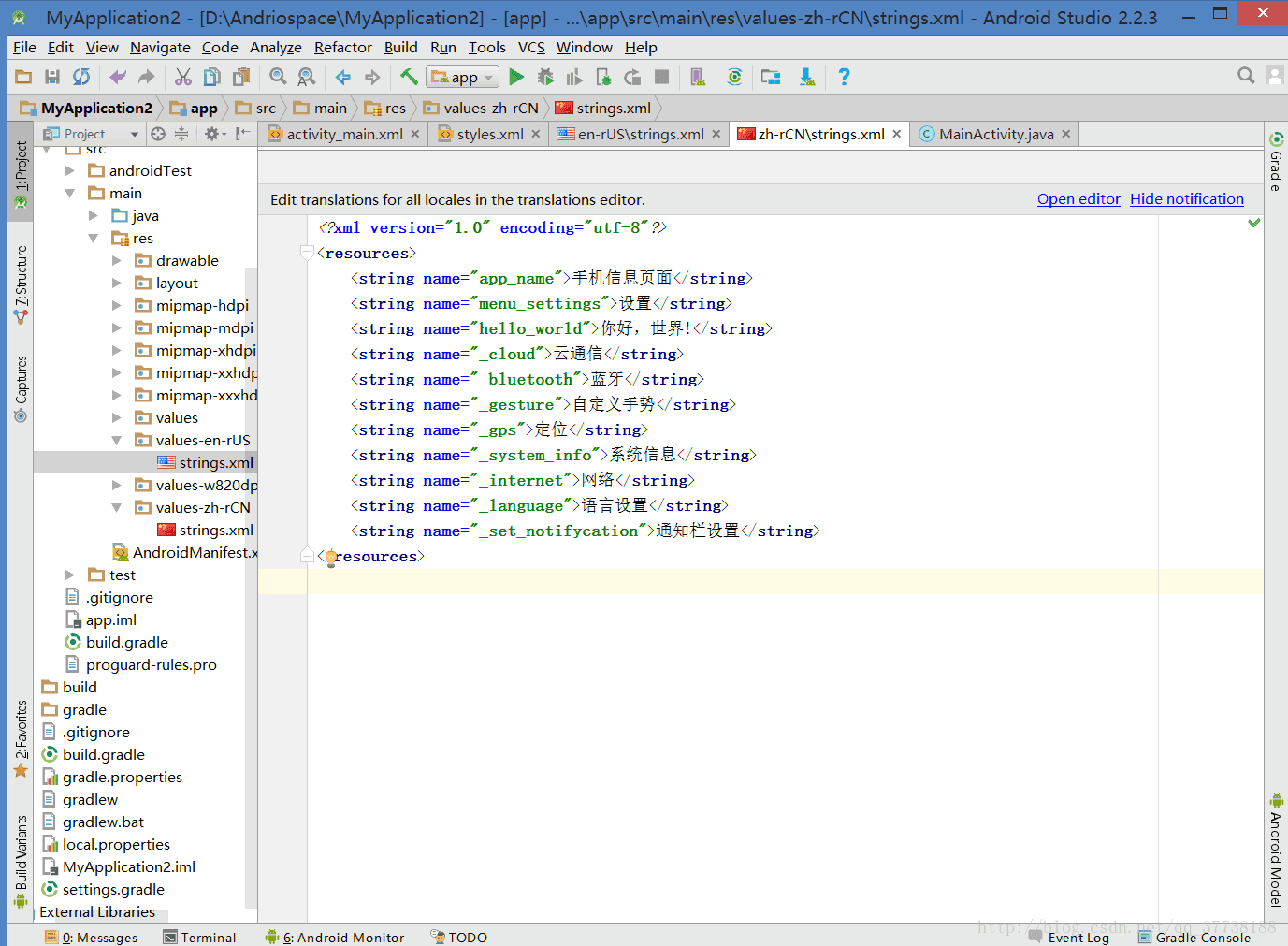The width and height of the screenshot is (1288, 946).
Task: Collapse the main folder
Action: point(70,193)
